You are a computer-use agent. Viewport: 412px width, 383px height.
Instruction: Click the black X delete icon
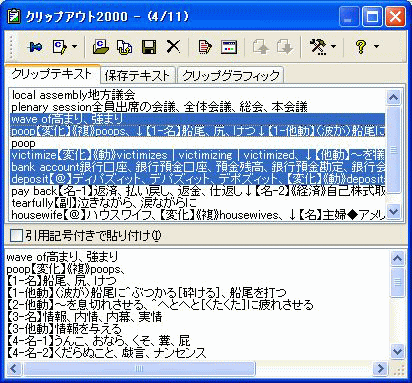(173, 47)
